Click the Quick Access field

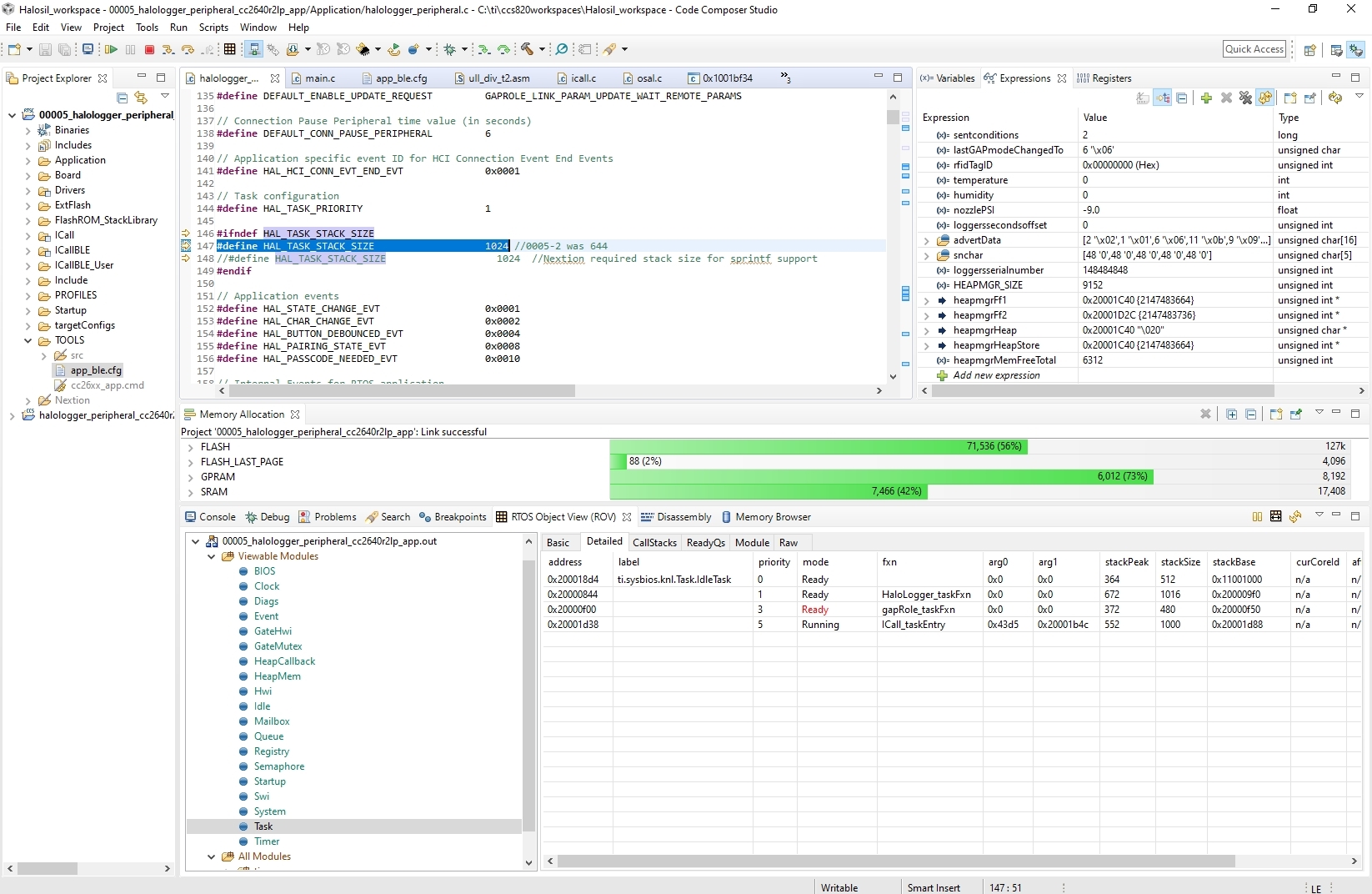[1254, 49]
